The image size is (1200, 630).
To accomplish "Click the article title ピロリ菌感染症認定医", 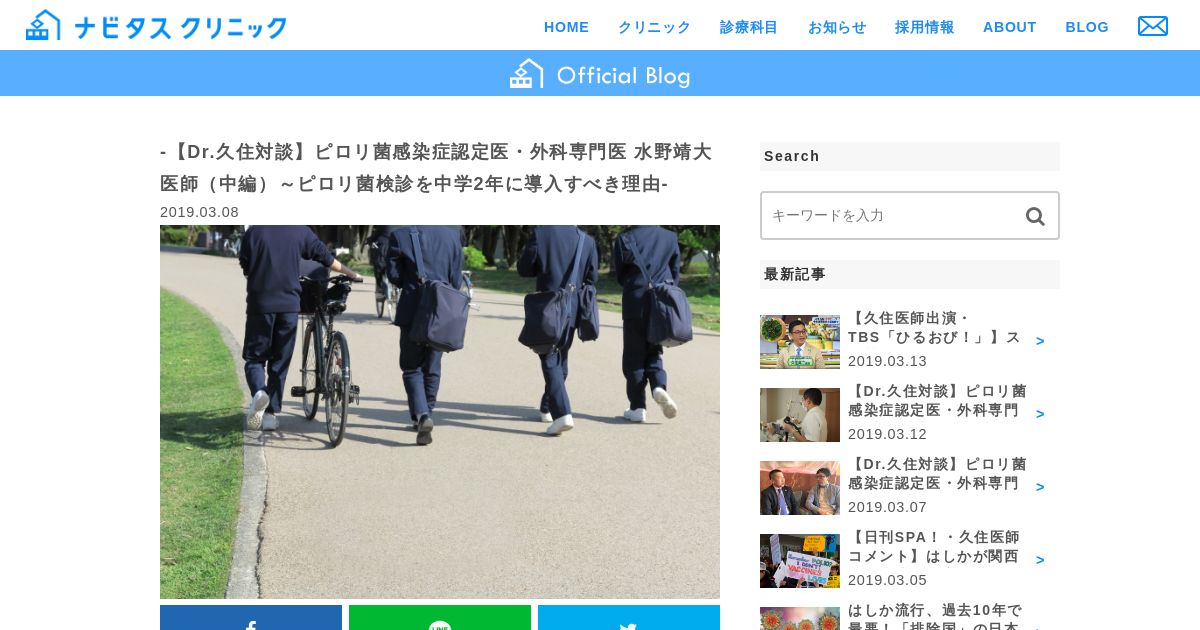I will point(436,168).
